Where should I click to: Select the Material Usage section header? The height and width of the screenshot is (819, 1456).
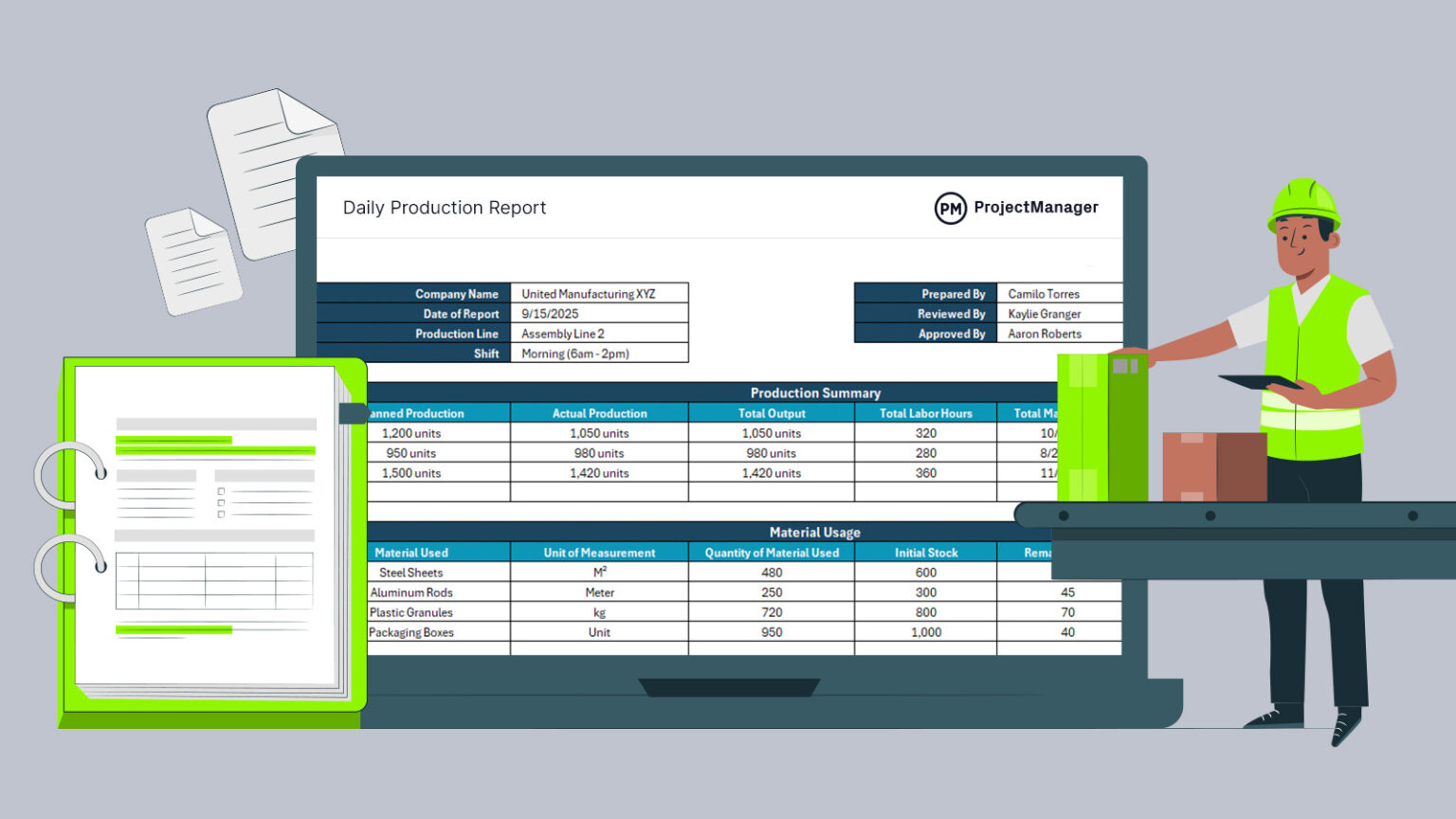(x=815, y=532)
